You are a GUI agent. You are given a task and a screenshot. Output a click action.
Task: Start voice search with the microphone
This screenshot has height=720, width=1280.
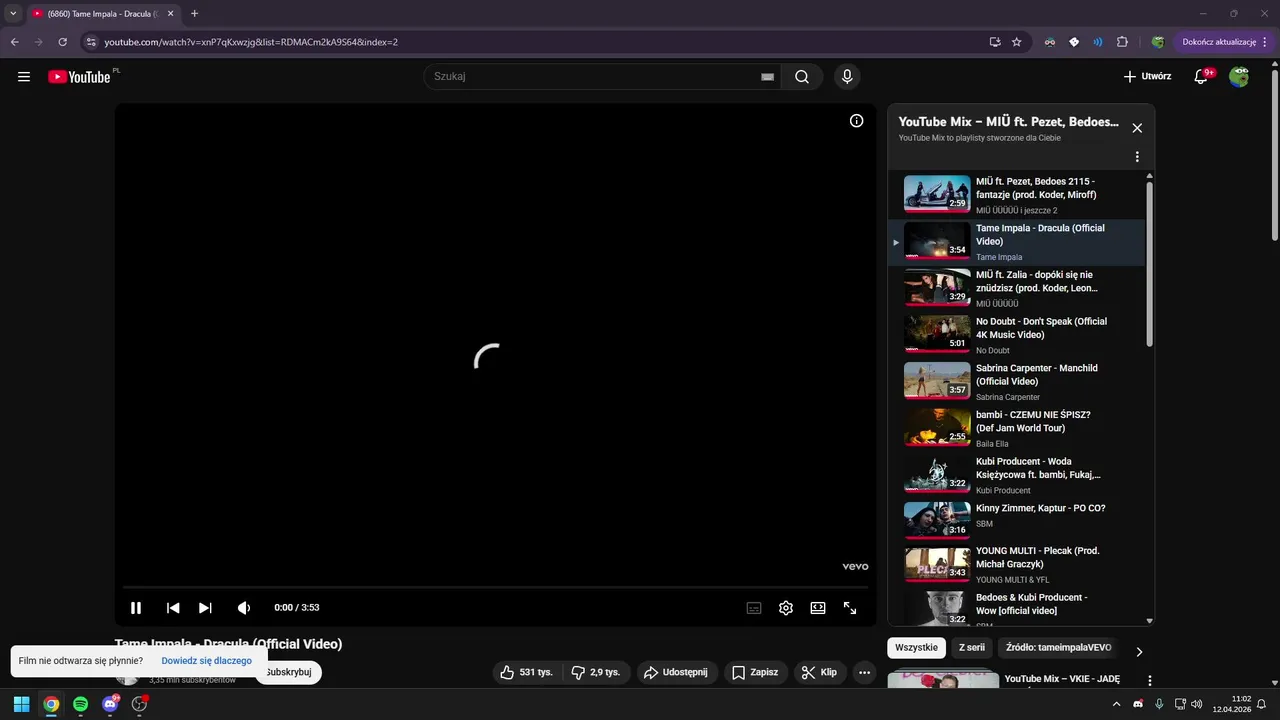pyautogui.click(x=847, y=77)
